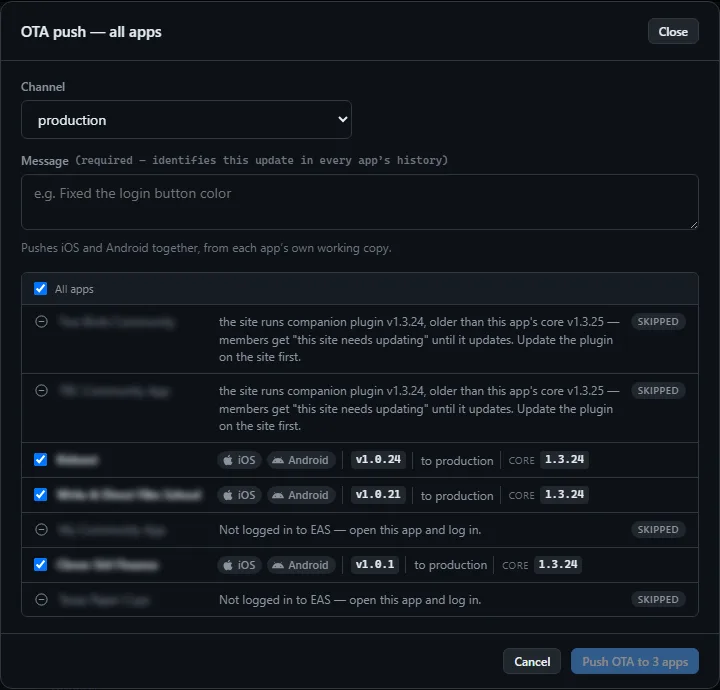720x690 pixels.
Task: Click the iOS badge in the v1.0.1 row
Action: (239, 565)
